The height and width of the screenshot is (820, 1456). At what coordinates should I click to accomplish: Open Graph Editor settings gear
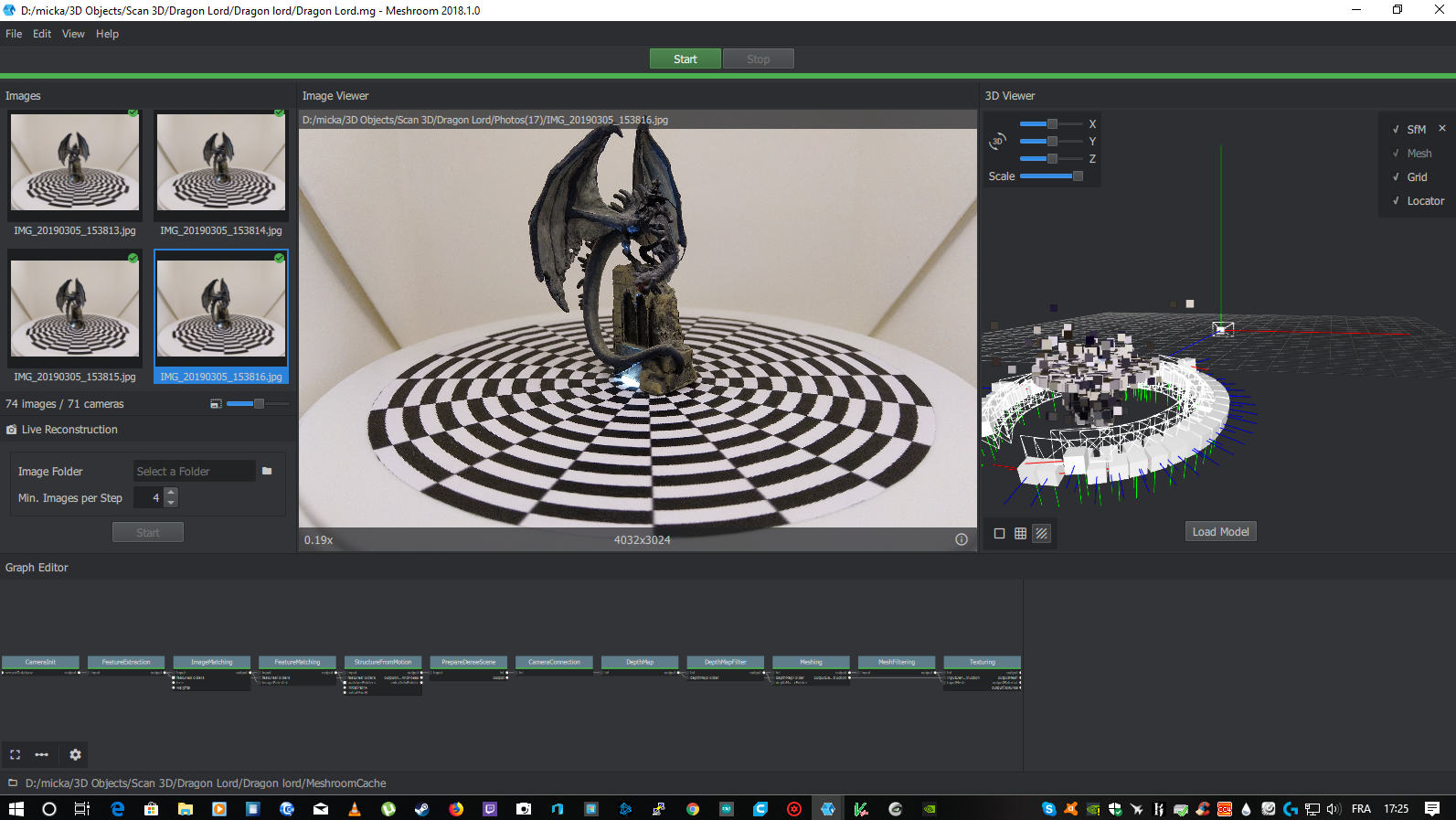click(x=75, y=755)
